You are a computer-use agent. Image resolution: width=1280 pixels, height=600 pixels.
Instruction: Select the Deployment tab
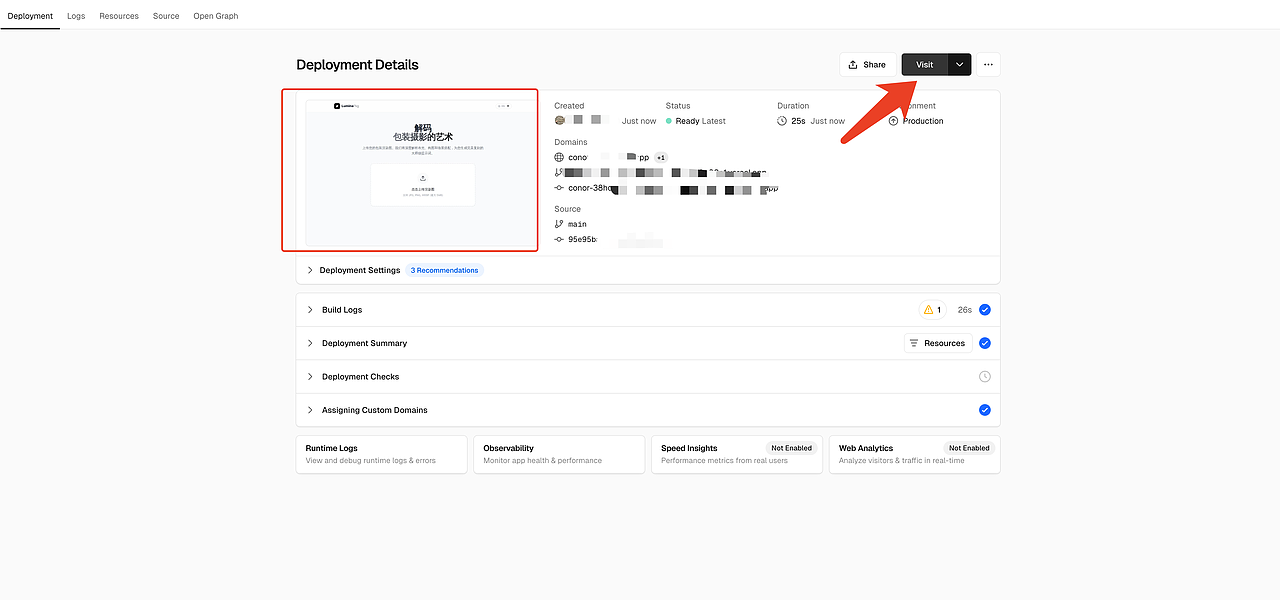click(x=30, y=16)
